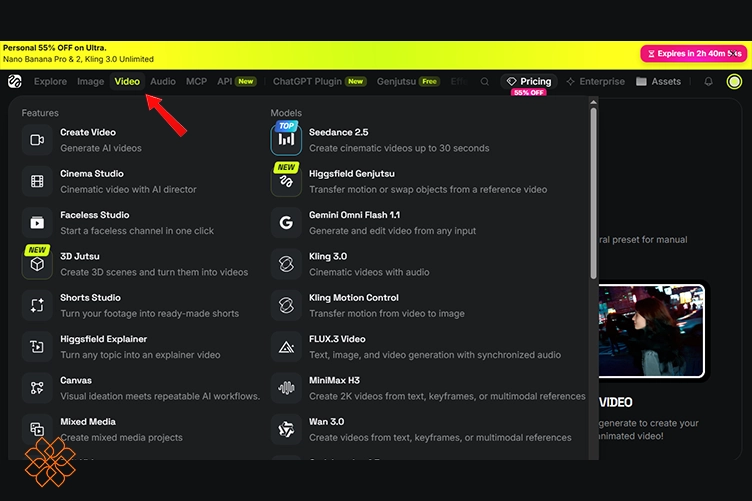Screen dimensions: 752x501
Task: Choose Seedance 2.5 model title
Action: 339,132
